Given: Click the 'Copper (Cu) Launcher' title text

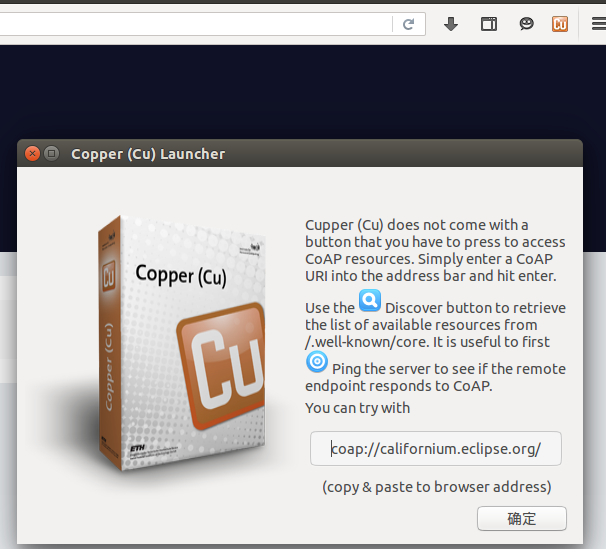Looking at the screenshot, I should [148, 154].
